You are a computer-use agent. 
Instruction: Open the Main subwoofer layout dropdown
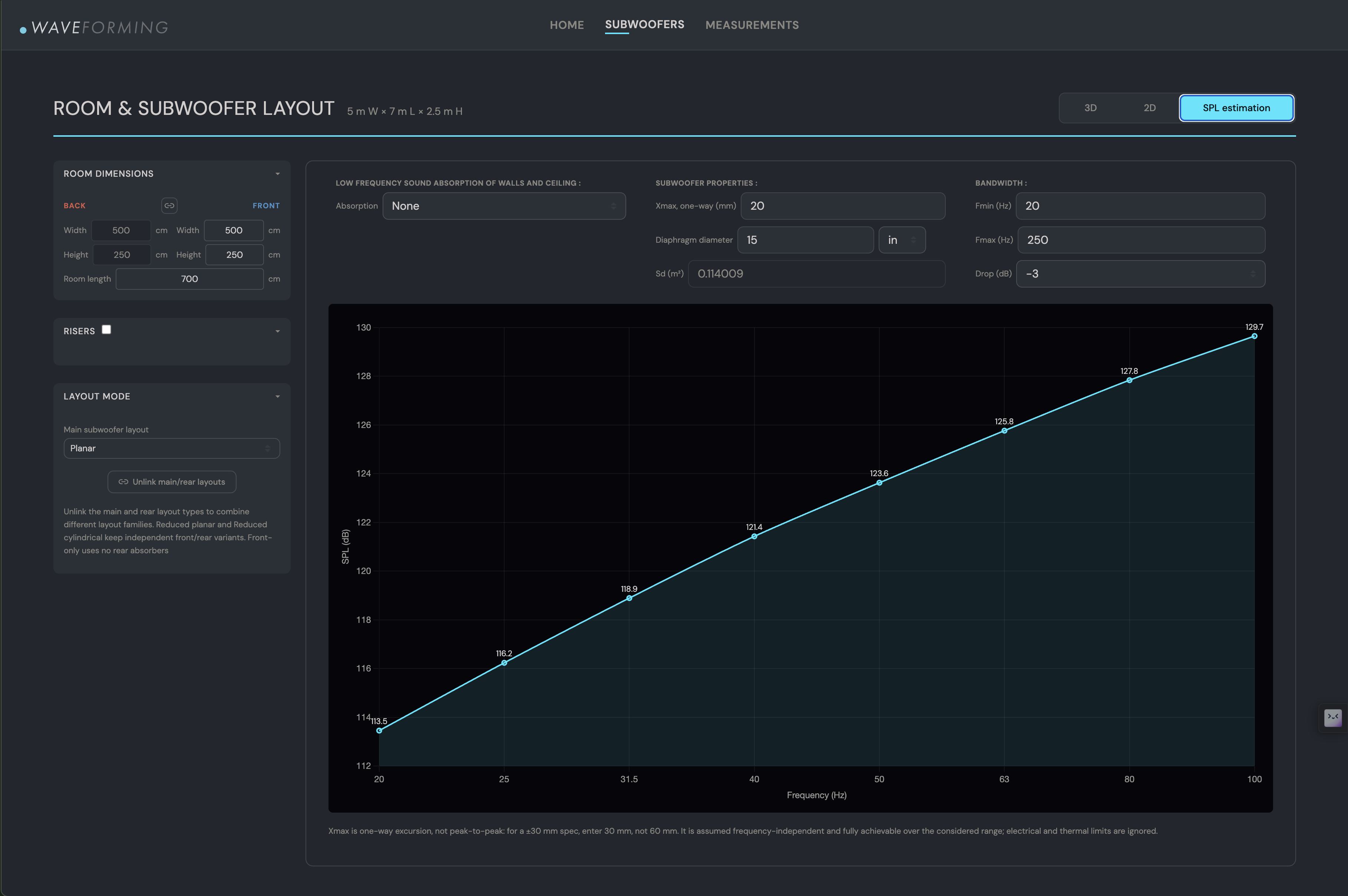(172, 448)
